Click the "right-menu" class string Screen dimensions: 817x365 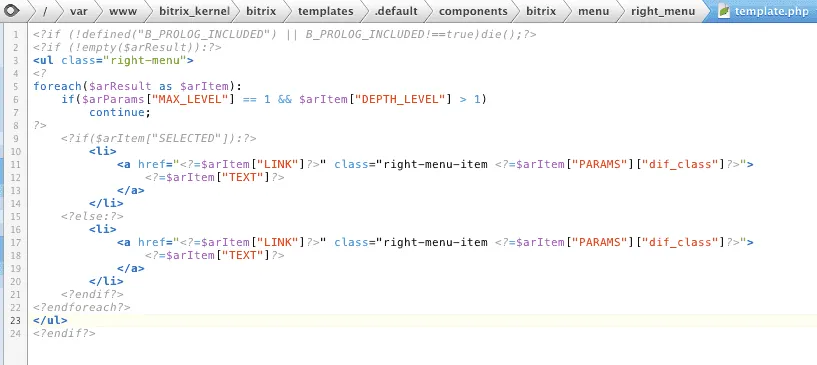[x=145, y=60]
